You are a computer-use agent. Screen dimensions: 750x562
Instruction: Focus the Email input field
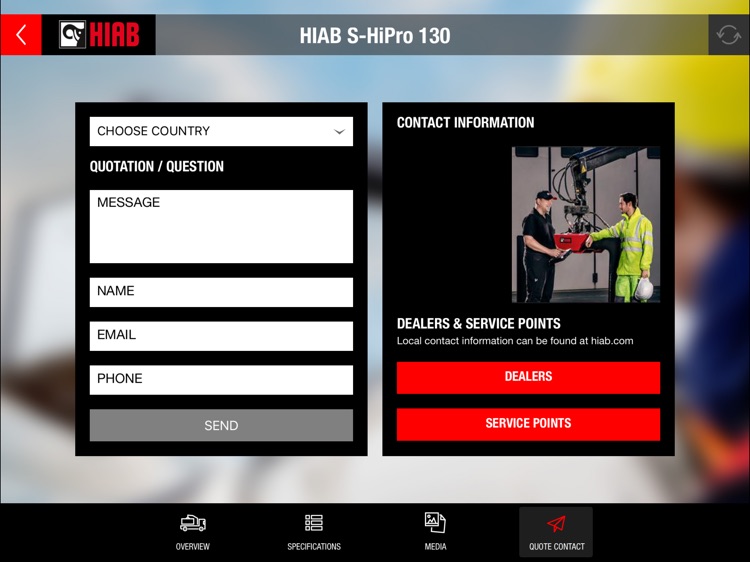221,336
